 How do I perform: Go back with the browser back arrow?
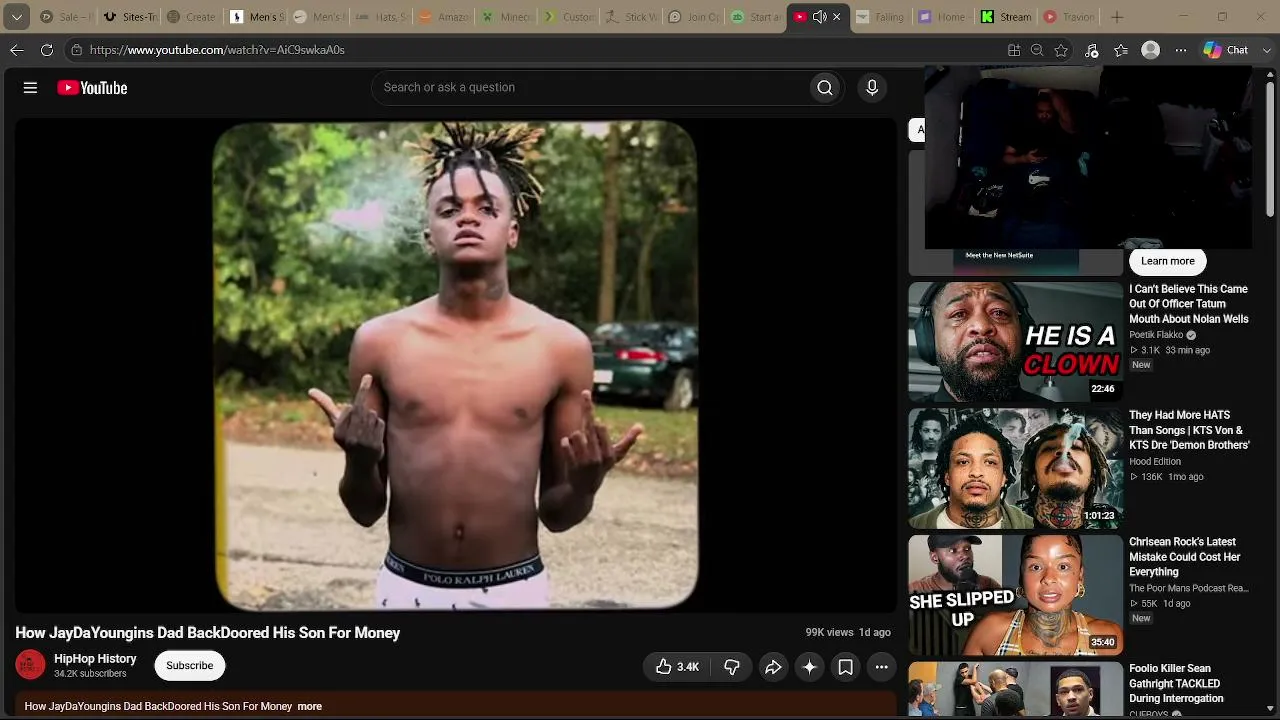tap(17, 50)
